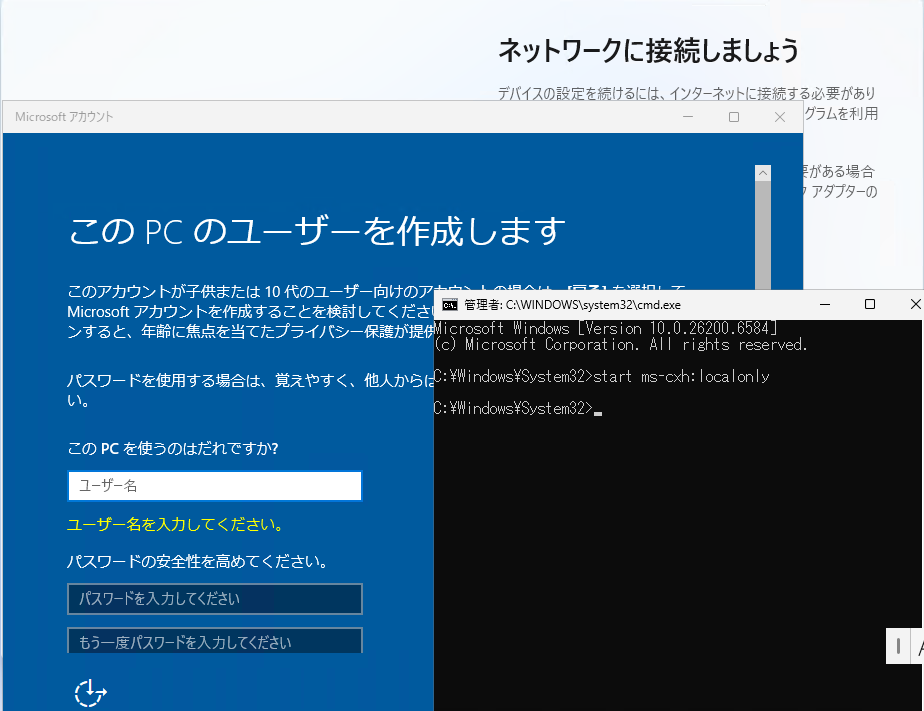The image size is (924, 711).
Task: Click the ネットワークに接続しましょう heading
Action: click(648, 49)
